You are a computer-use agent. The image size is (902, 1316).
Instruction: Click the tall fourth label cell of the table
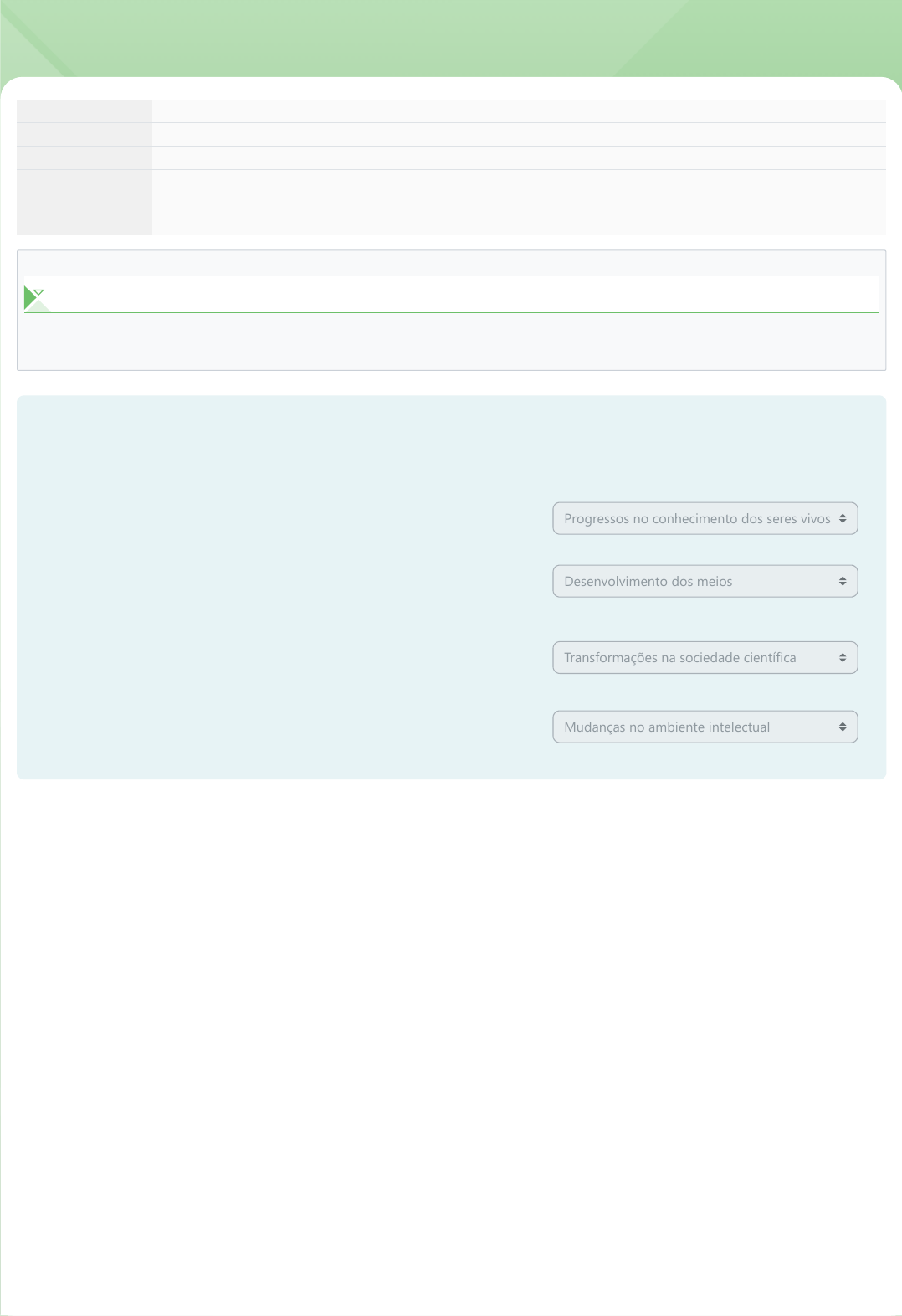[85, 192]
